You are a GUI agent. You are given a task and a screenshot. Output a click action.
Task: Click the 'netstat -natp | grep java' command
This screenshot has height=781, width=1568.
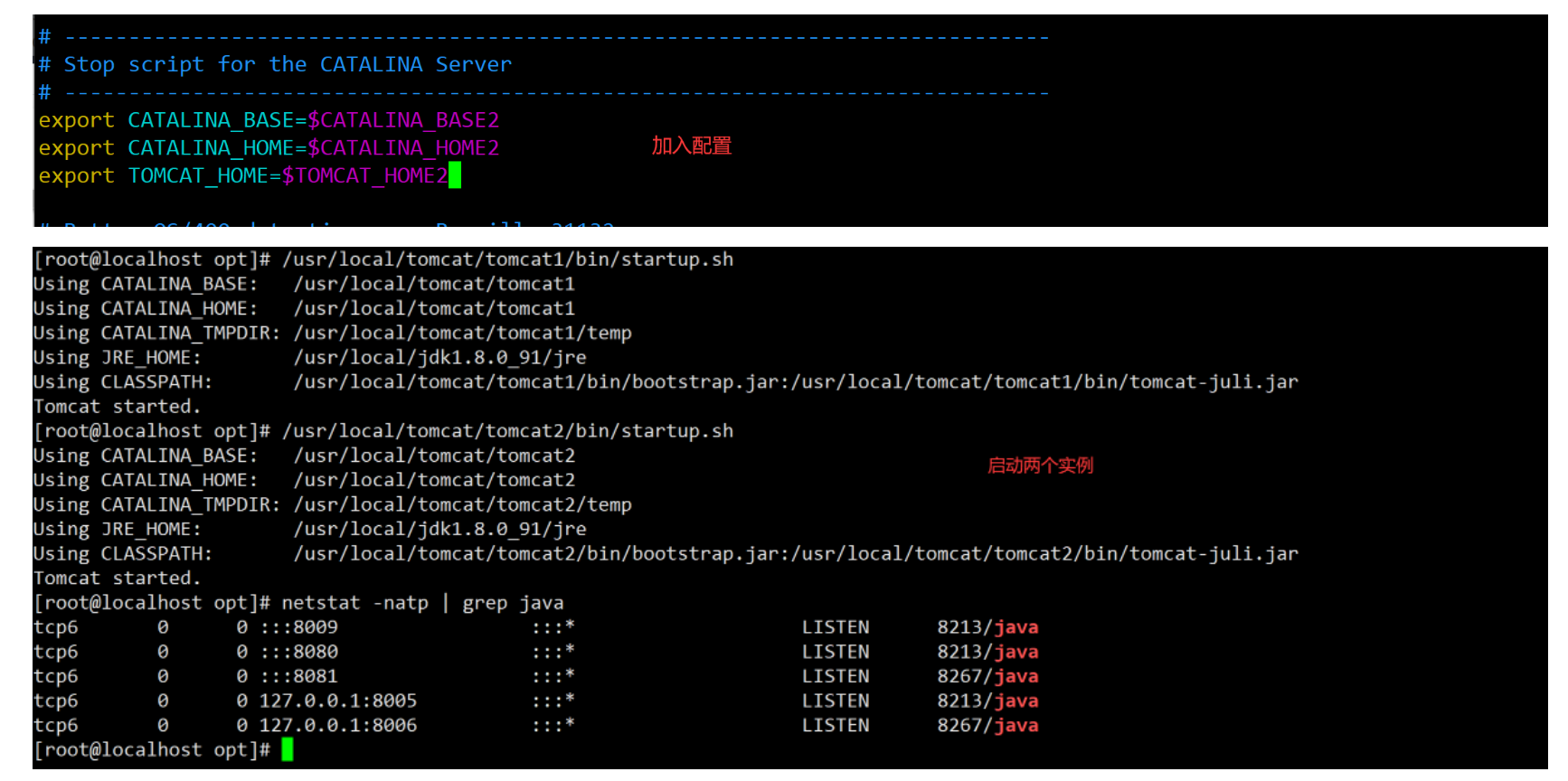pos(422,603)
